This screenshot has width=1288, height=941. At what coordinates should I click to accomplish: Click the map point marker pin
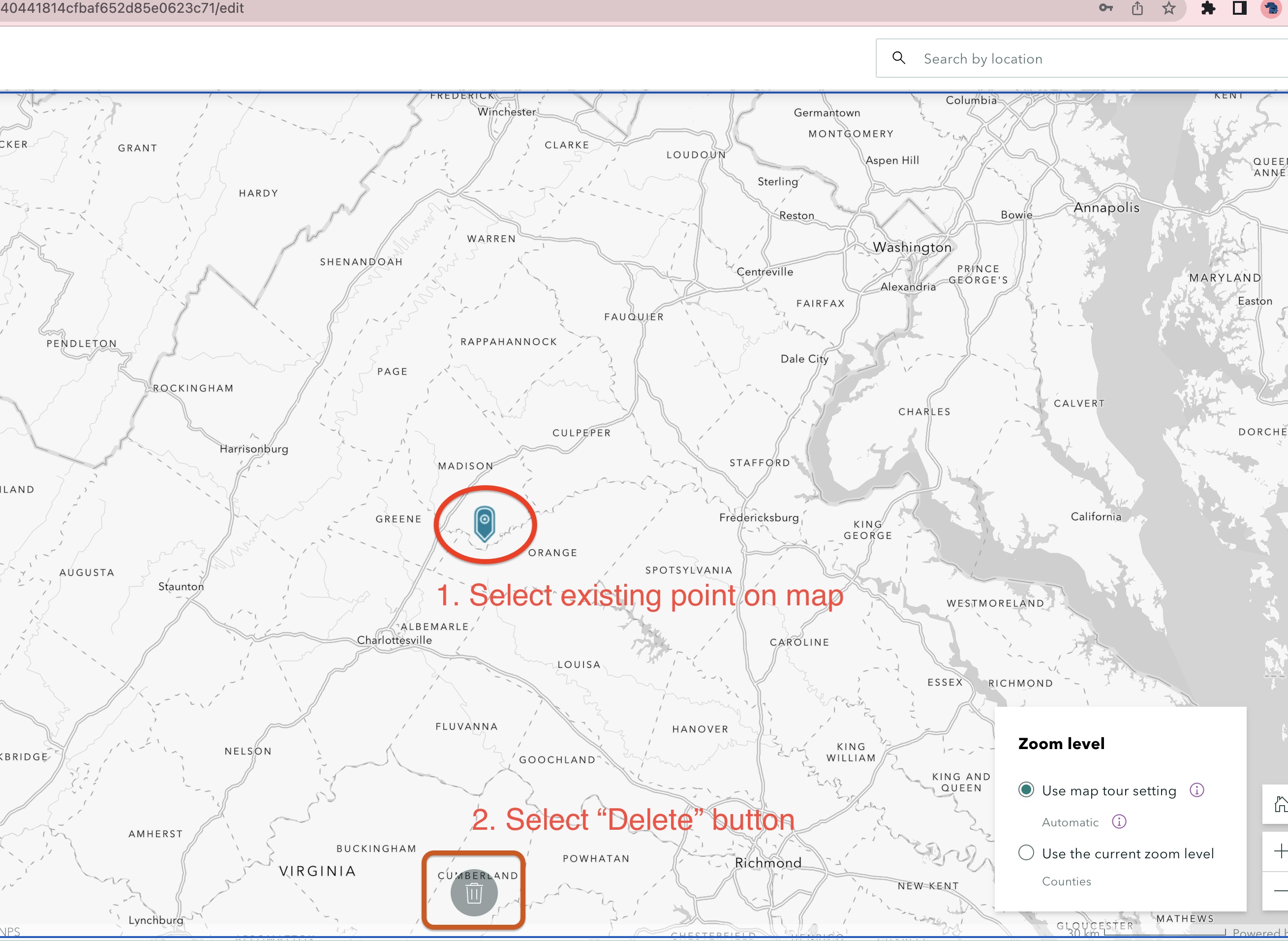click(x=484, y=523)
